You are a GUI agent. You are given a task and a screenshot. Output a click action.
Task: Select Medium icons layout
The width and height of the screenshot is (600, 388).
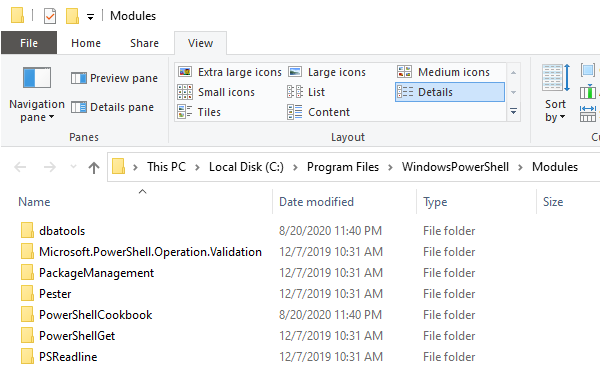pyautogui.click(x=443, y=72)
